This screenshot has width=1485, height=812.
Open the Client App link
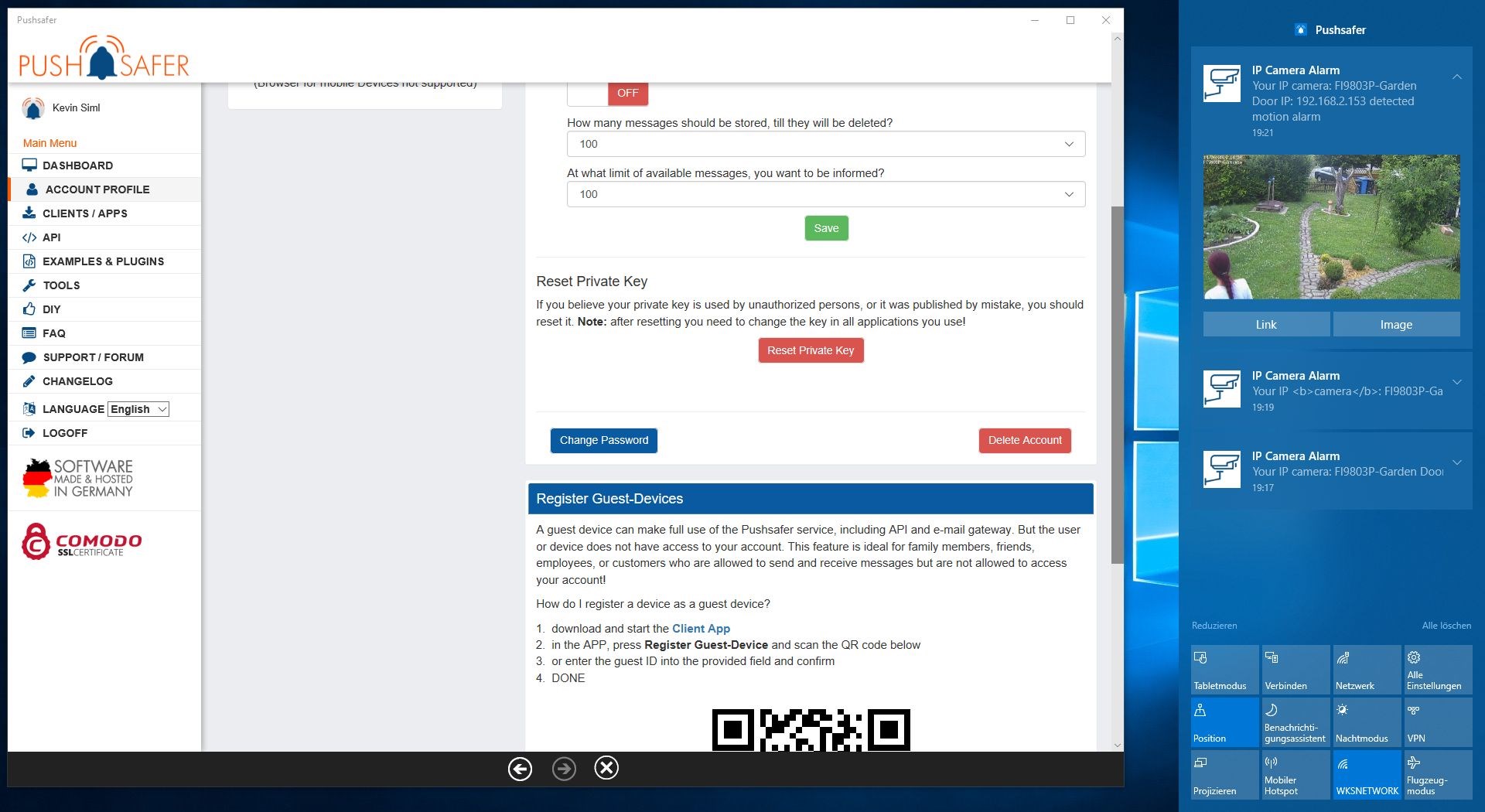point(701,629)
